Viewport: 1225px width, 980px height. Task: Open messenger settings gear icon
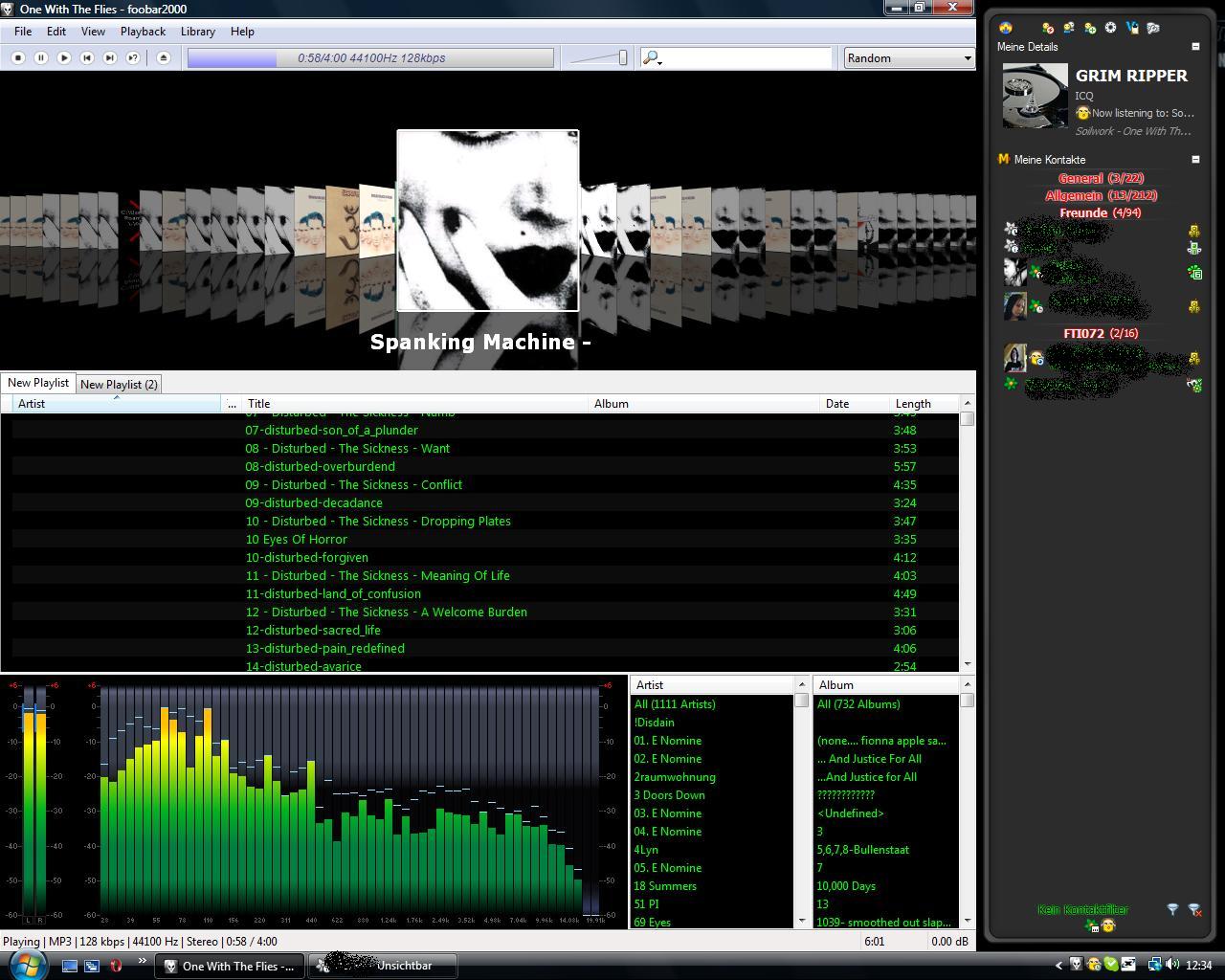[1111, 28]
